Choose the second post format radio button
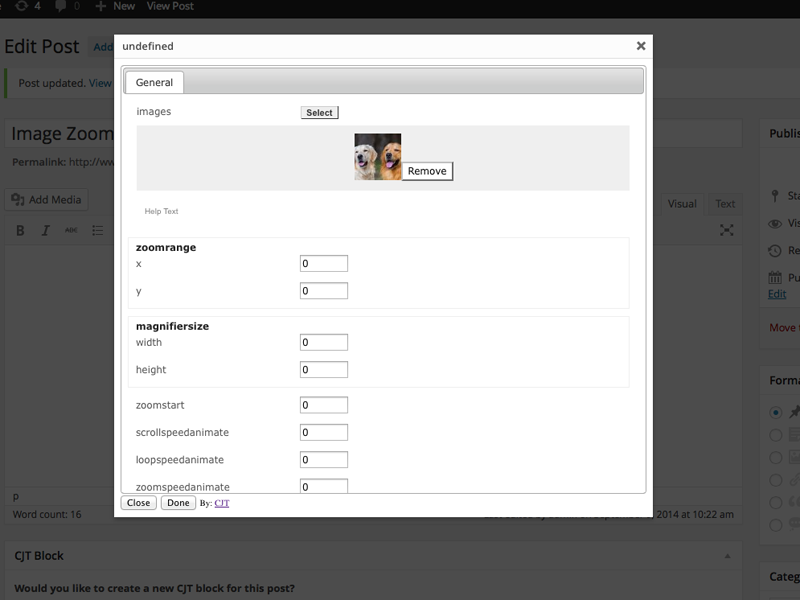 coord(776,435)
